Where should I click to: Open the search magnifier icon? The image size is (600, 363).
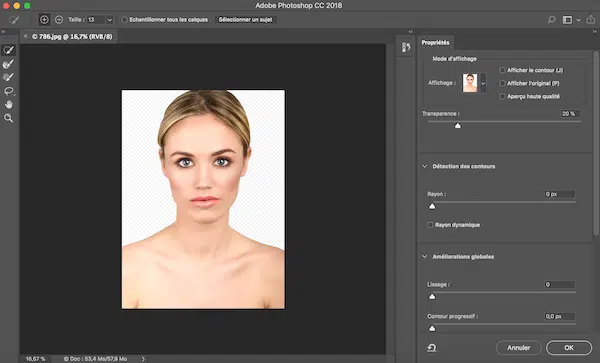point(551,20)
